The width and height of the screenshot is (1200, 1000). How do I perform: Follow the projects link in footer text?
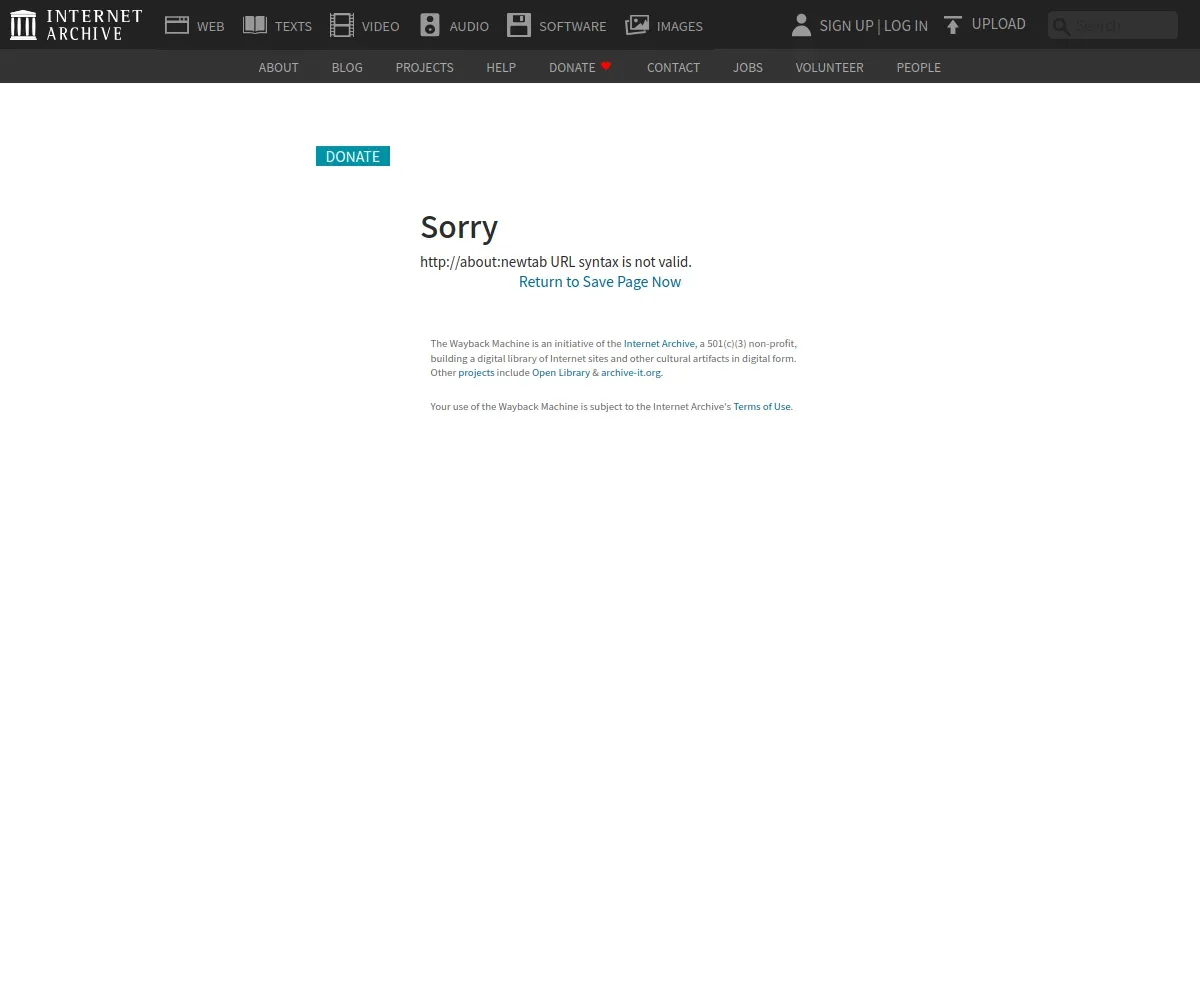pos(476,373)
